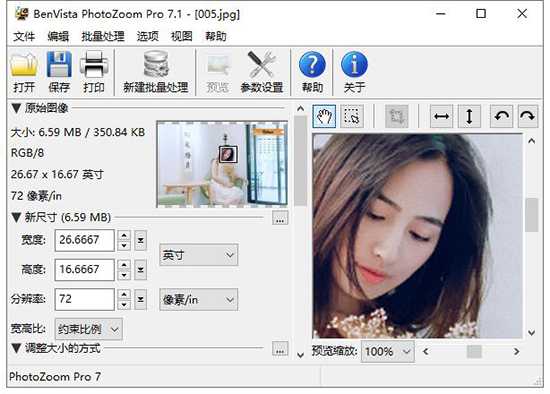Click the 分辨率 field showing 72
The image size is (550, 394).
[x=85, y=299]
